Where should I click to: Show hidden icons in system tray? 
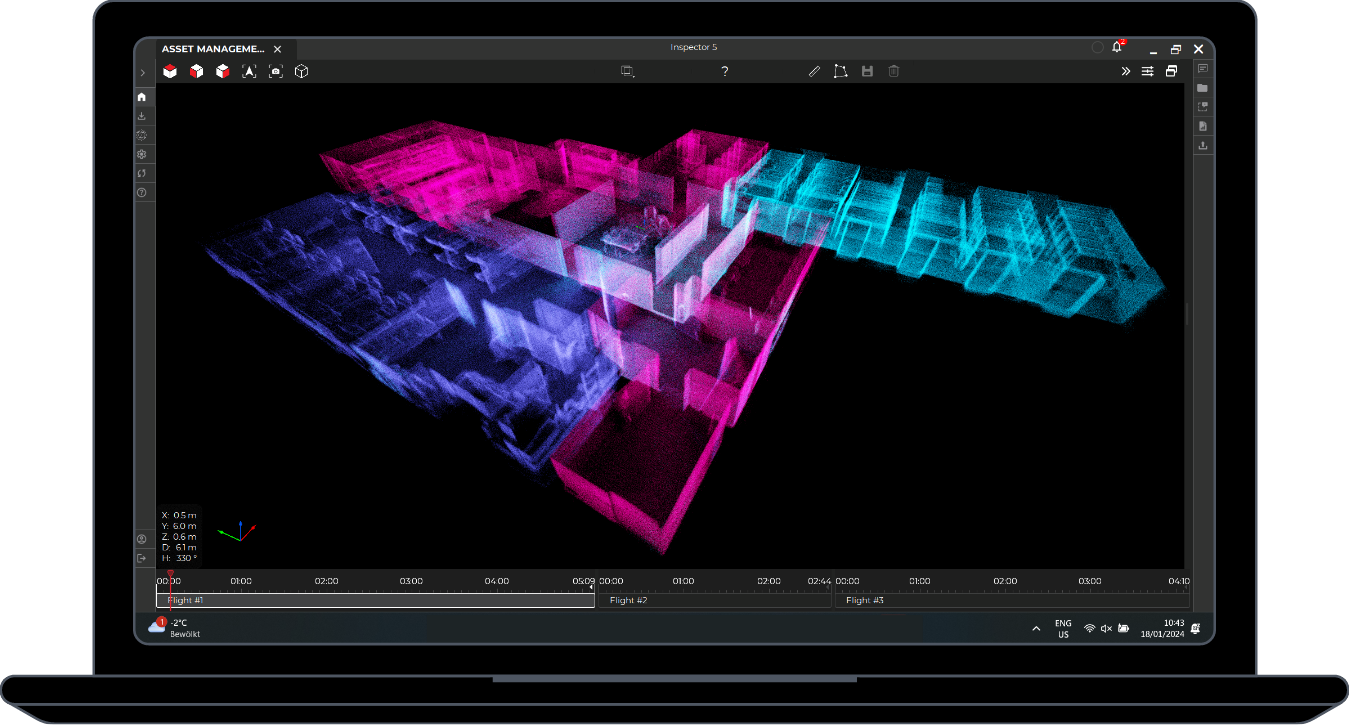pyautogui.click(x=1036, y=628)
